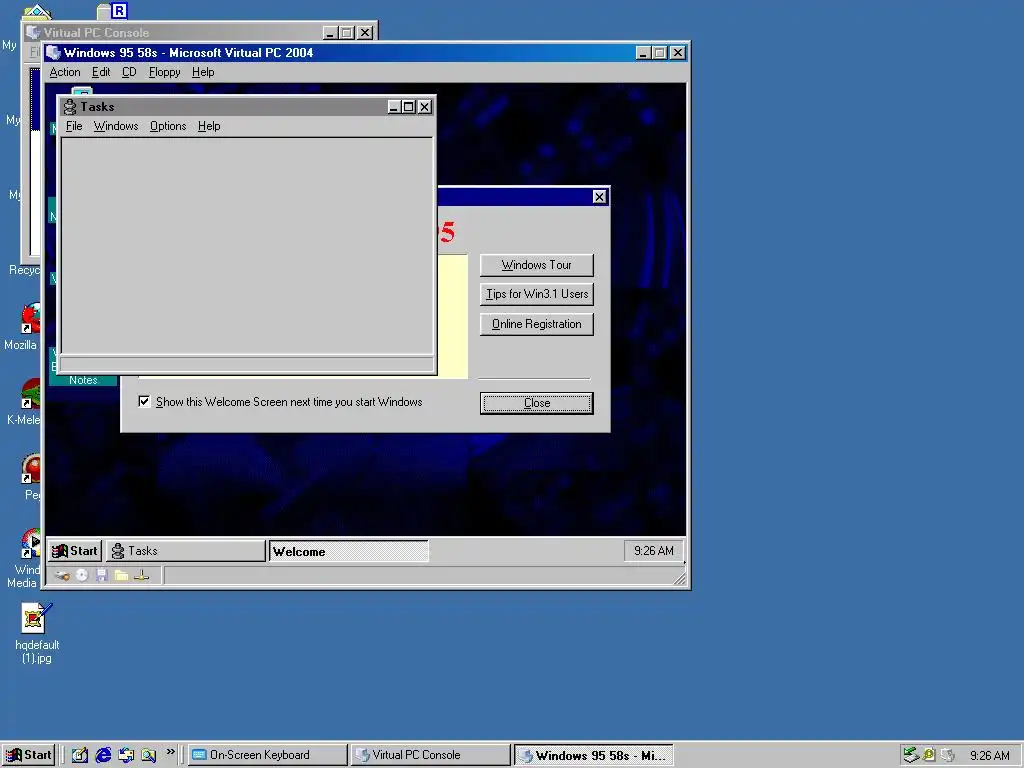This screenshot has width=1024, height=768.
Task: Click the Notes icon label on guest desktop
Action: tap(83, 380)
